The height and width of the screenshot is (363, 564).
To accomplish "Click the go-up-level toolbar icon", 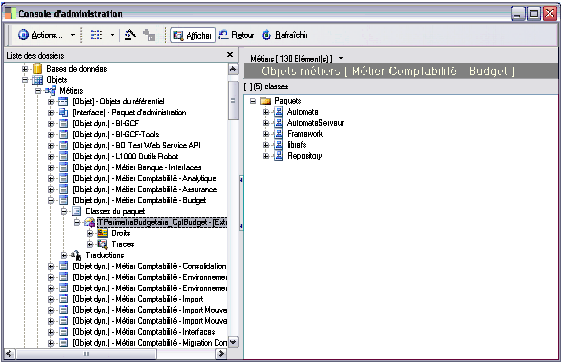I will click(130, 35).
